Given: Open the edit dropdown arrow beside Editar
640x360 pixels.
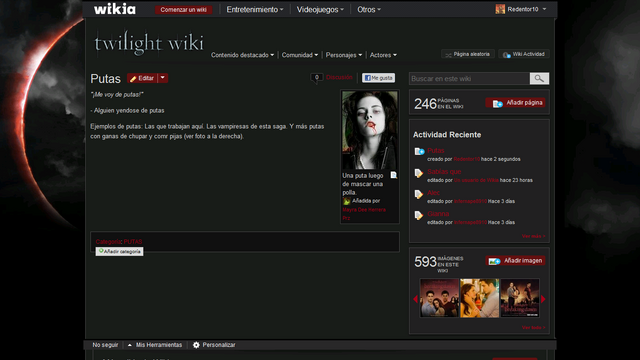Looking at the screenshot, I should (x=162, y=78).
